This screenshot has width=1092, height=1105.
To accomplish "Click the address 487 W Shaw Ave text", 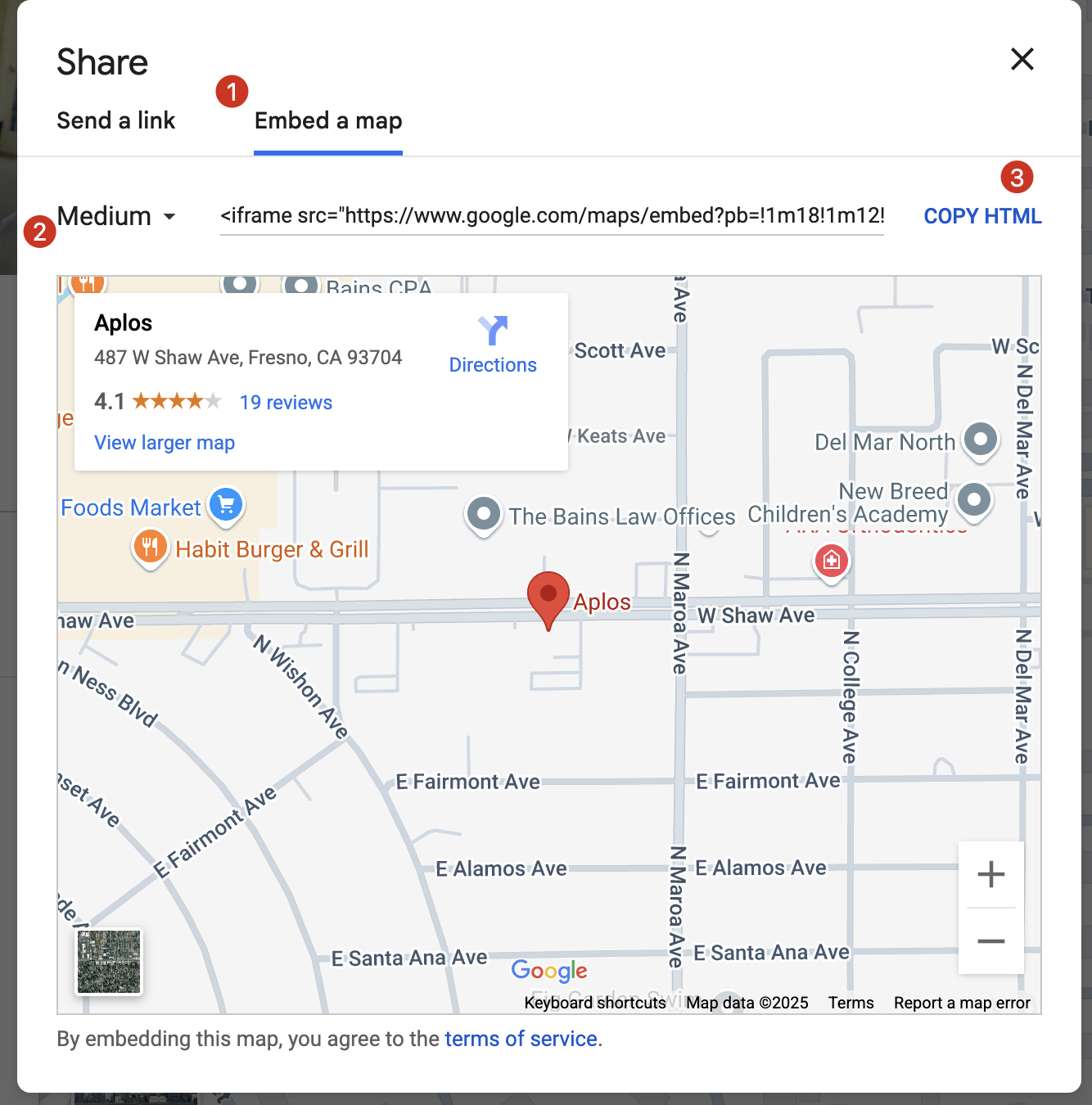I will (248, 358).
